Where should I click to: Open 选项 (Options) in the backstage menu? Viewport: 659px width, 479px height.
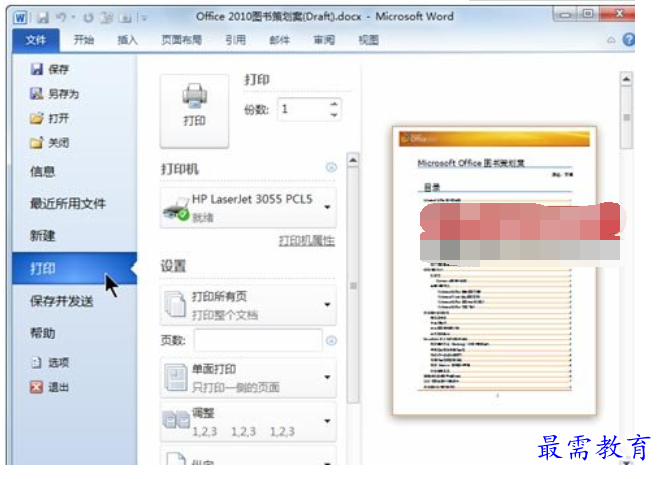click(50, 363)
